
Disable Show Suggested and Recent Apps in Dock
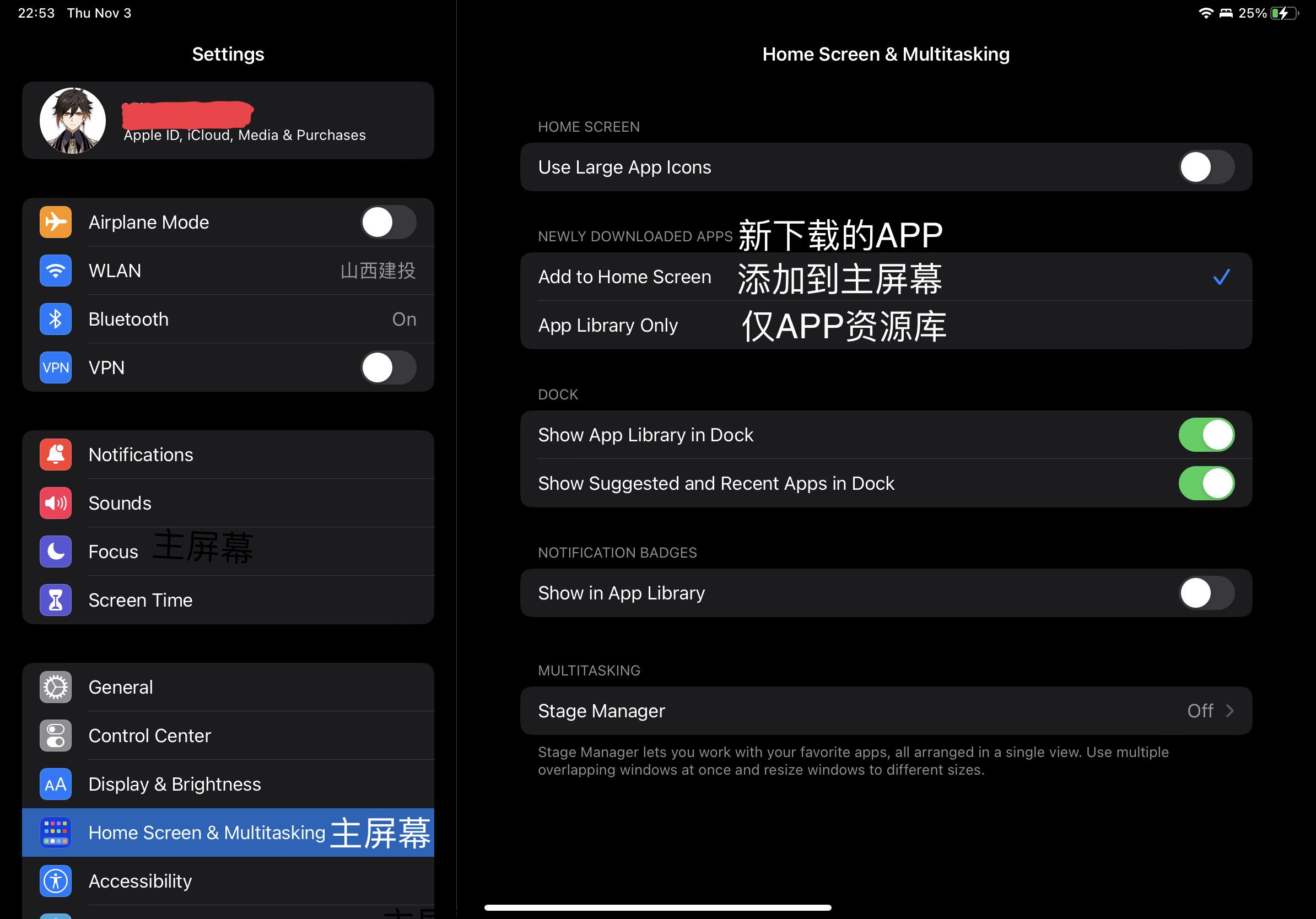tap(1206, 483)
